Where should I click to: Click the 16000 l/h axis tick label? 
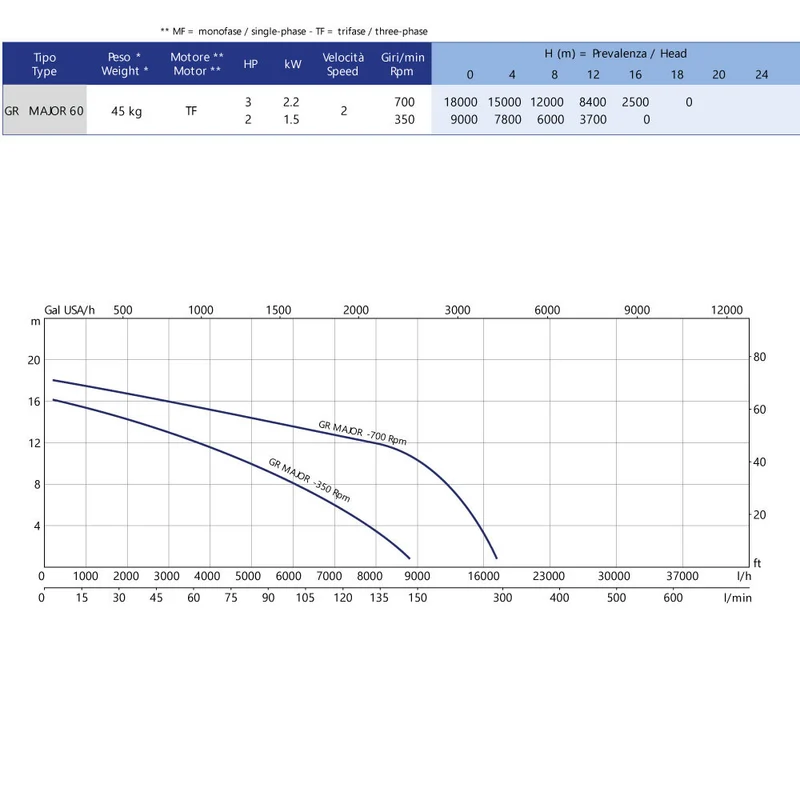(483, 576)
